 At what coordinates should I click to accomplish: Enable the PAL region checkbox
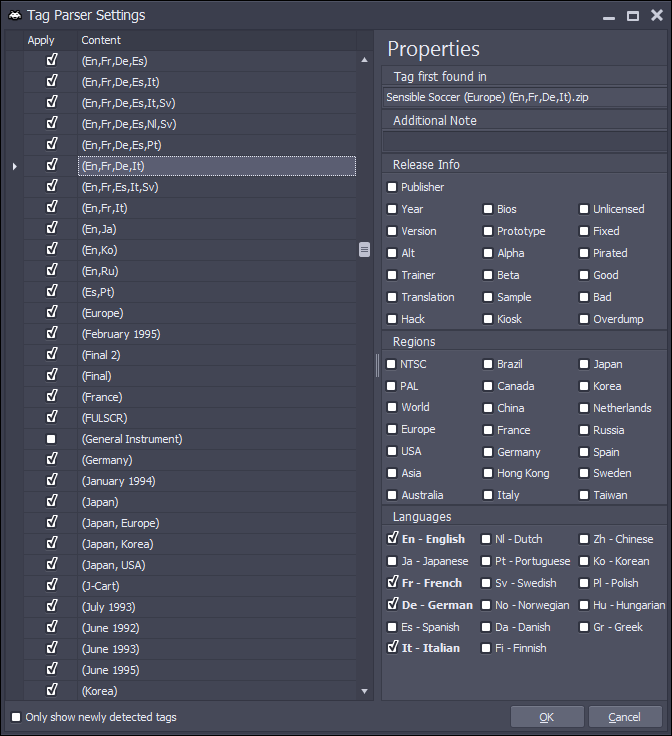[x=391, y=386]
